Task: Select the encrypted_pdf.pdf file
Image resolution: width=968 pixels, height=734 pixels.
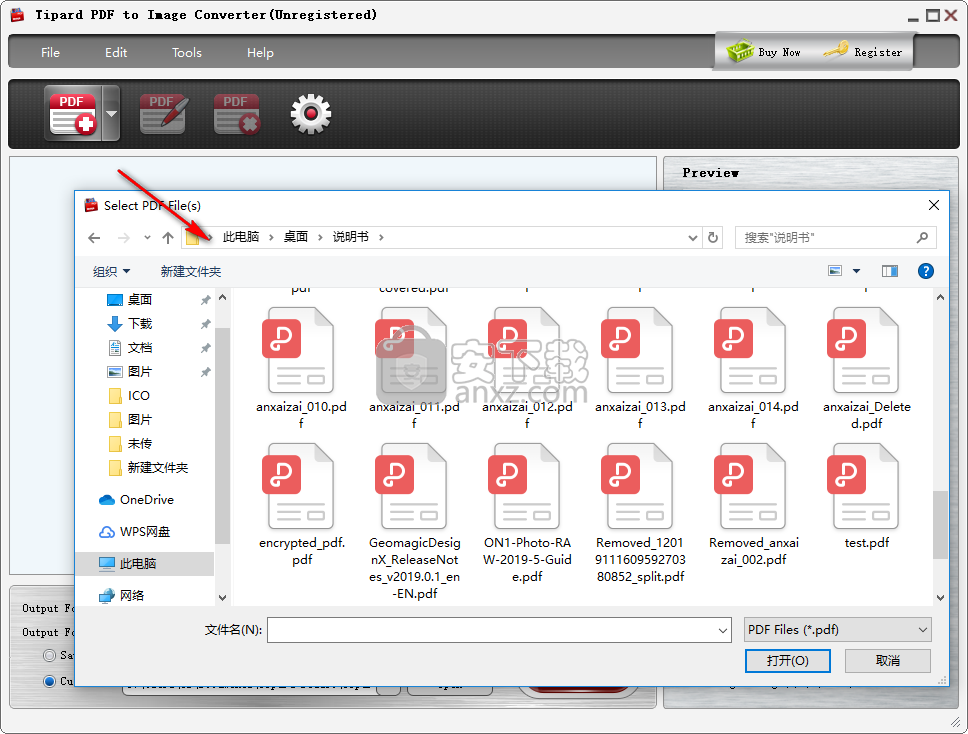Action: (301, 505)
